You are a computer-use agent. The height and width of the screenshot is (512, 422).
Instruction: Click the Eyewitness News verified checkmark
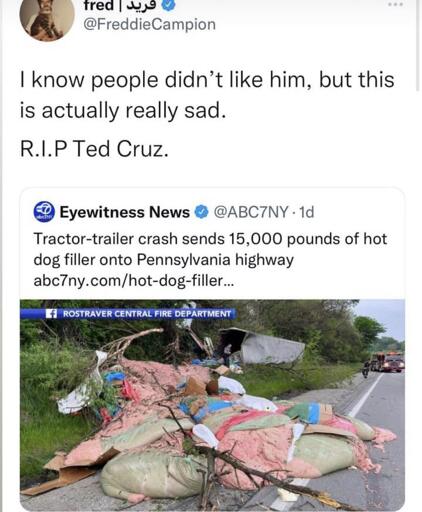tap(202, 212)
